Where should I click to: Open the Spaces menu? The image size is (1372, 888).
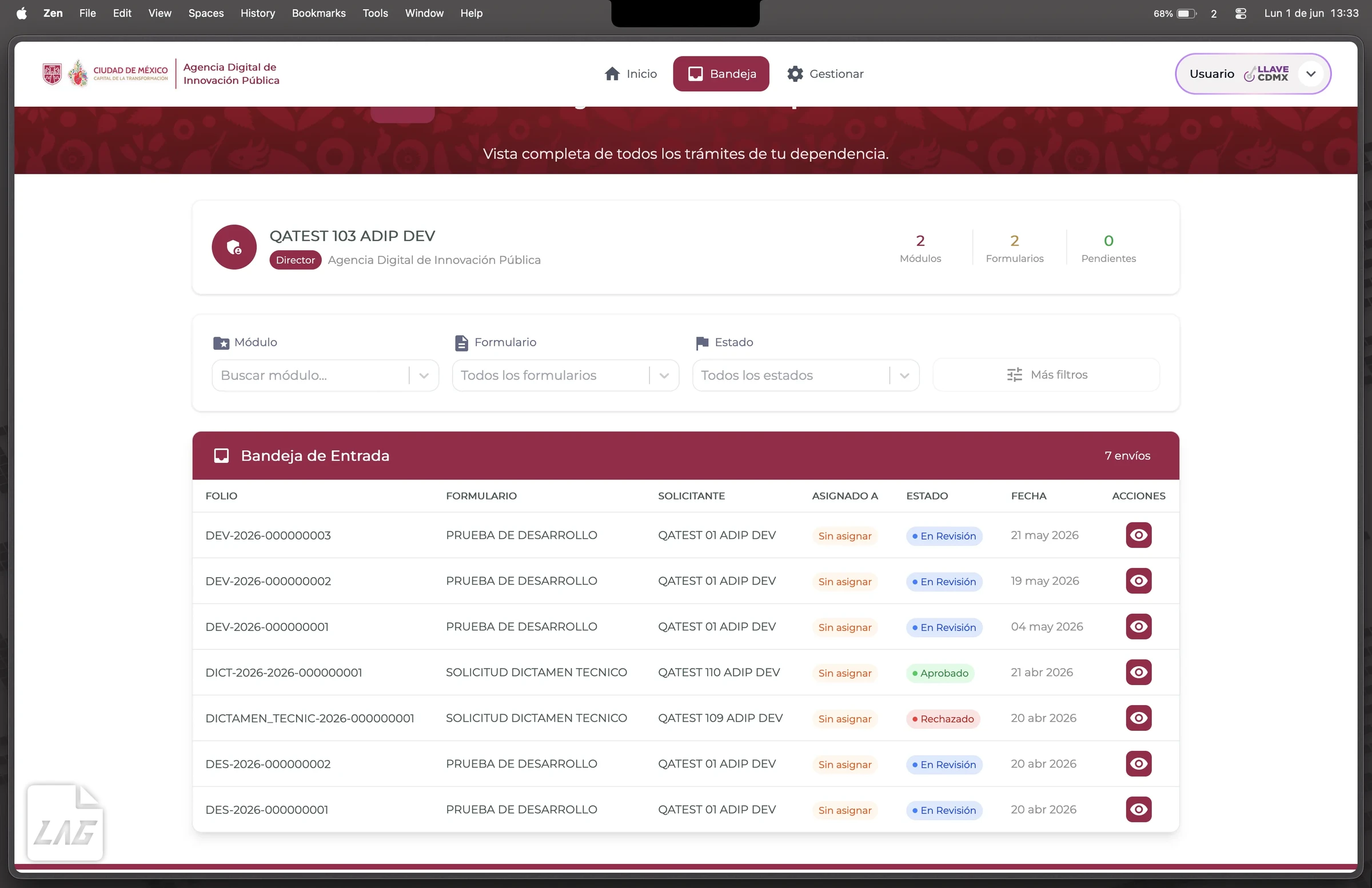coord(206,13)
